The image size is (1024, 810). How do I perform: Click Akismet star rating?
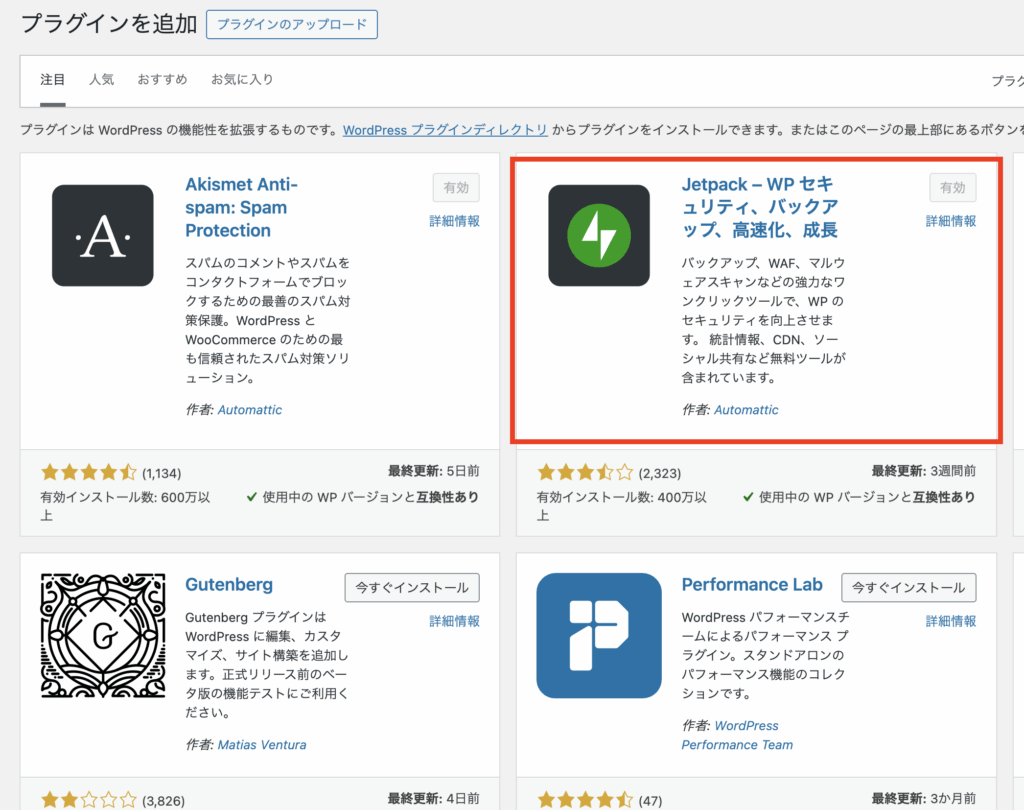(x=89, y=472)
